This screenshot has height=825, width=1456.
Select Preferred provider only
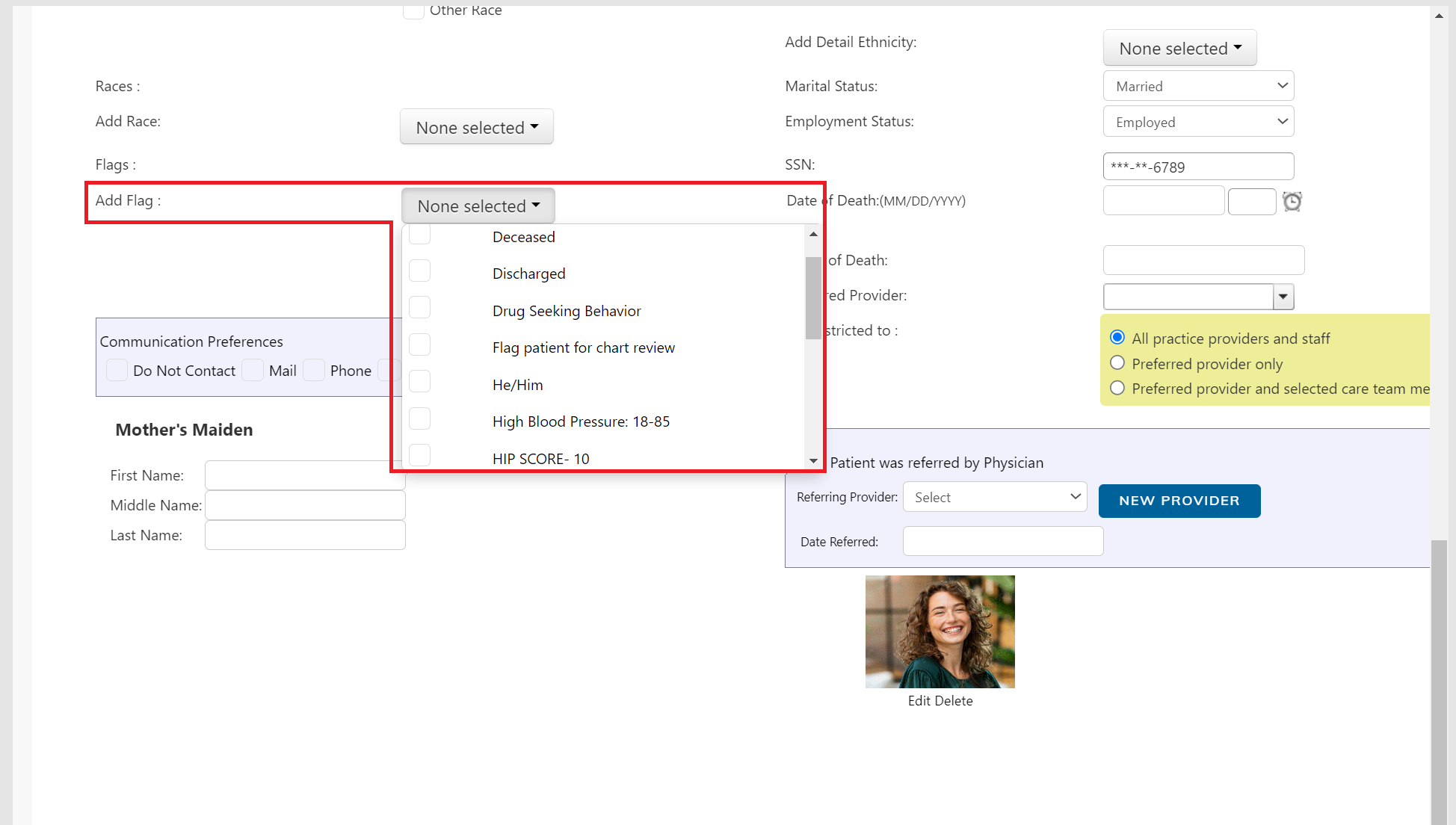1117,362
